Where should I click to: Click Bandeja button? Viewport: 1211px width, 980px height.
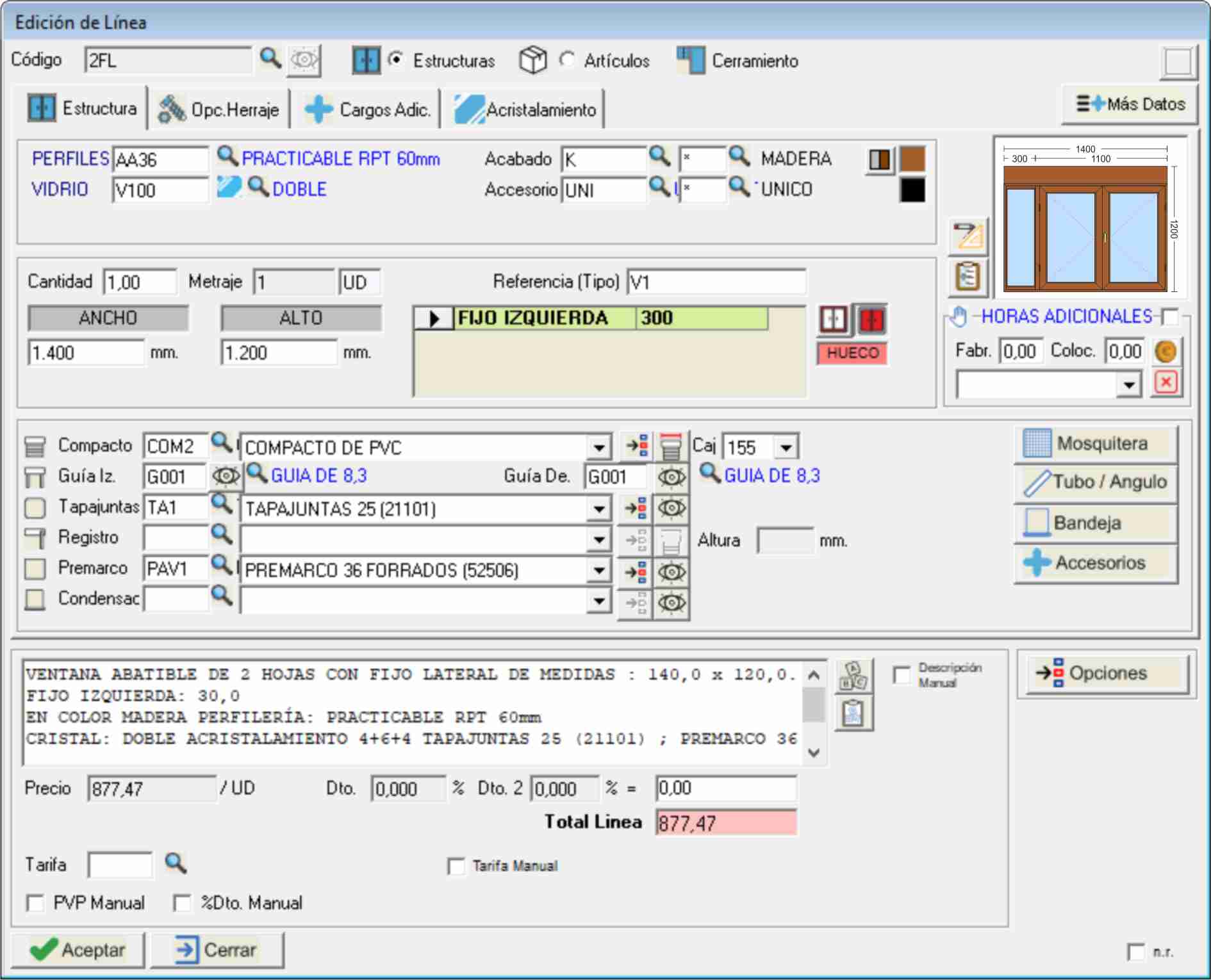click(x=1096, y=523)
